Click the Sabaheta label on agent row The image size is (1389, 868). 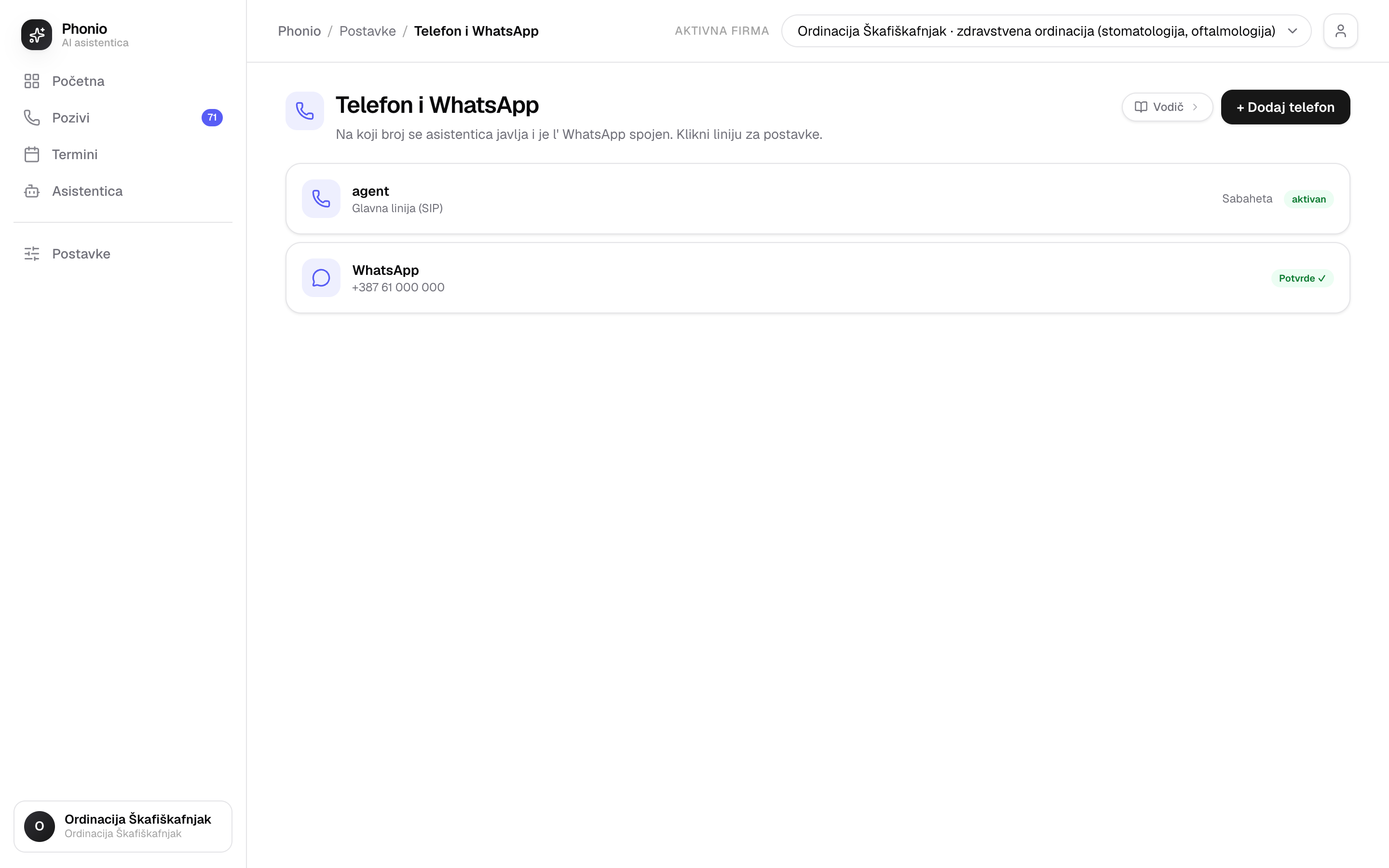[x=1247, y=199]
